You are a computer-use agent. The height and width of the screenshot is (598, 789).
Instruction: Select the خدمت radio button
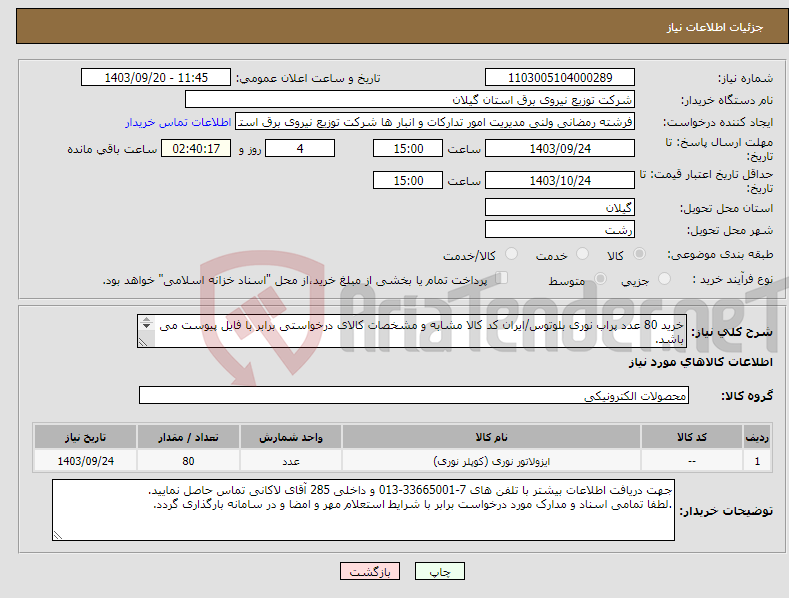582,254
